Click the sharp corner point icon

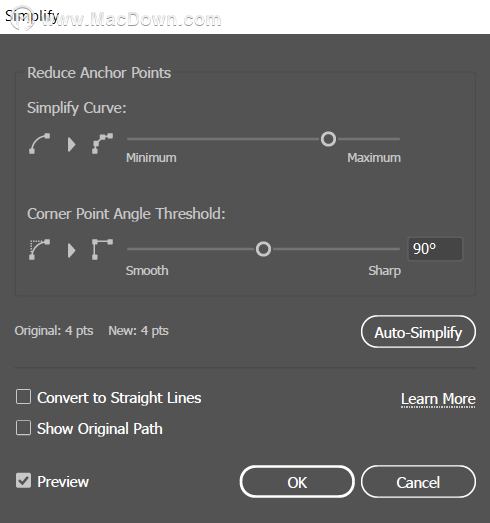tap(102, 249)
